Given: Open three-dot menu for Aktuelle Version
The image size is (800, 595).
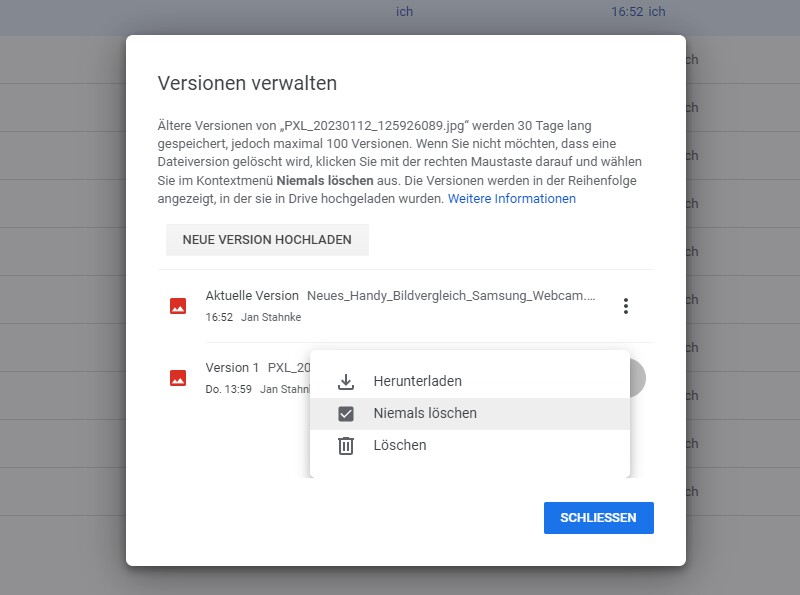Looking at the screenshot, I should point(626,306).
